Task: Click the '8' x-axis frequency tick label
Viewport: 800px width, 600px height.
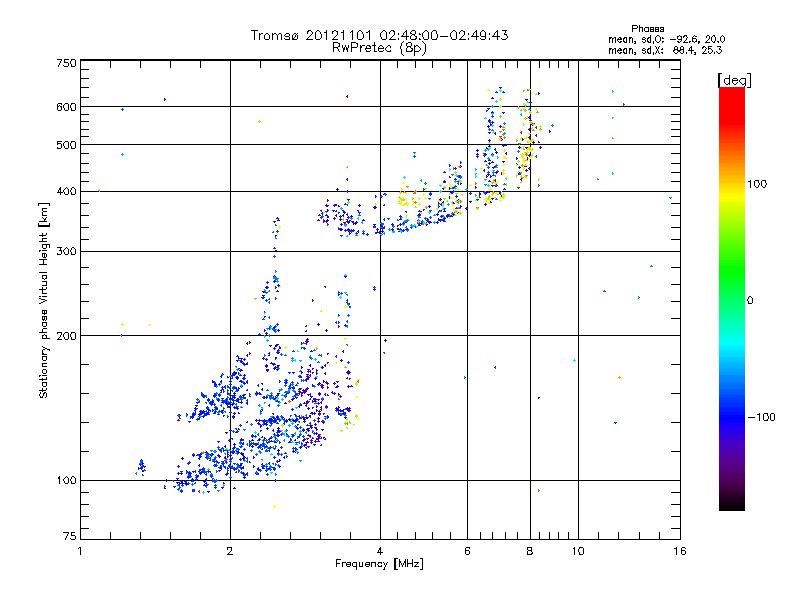Action: coord(530,551)
